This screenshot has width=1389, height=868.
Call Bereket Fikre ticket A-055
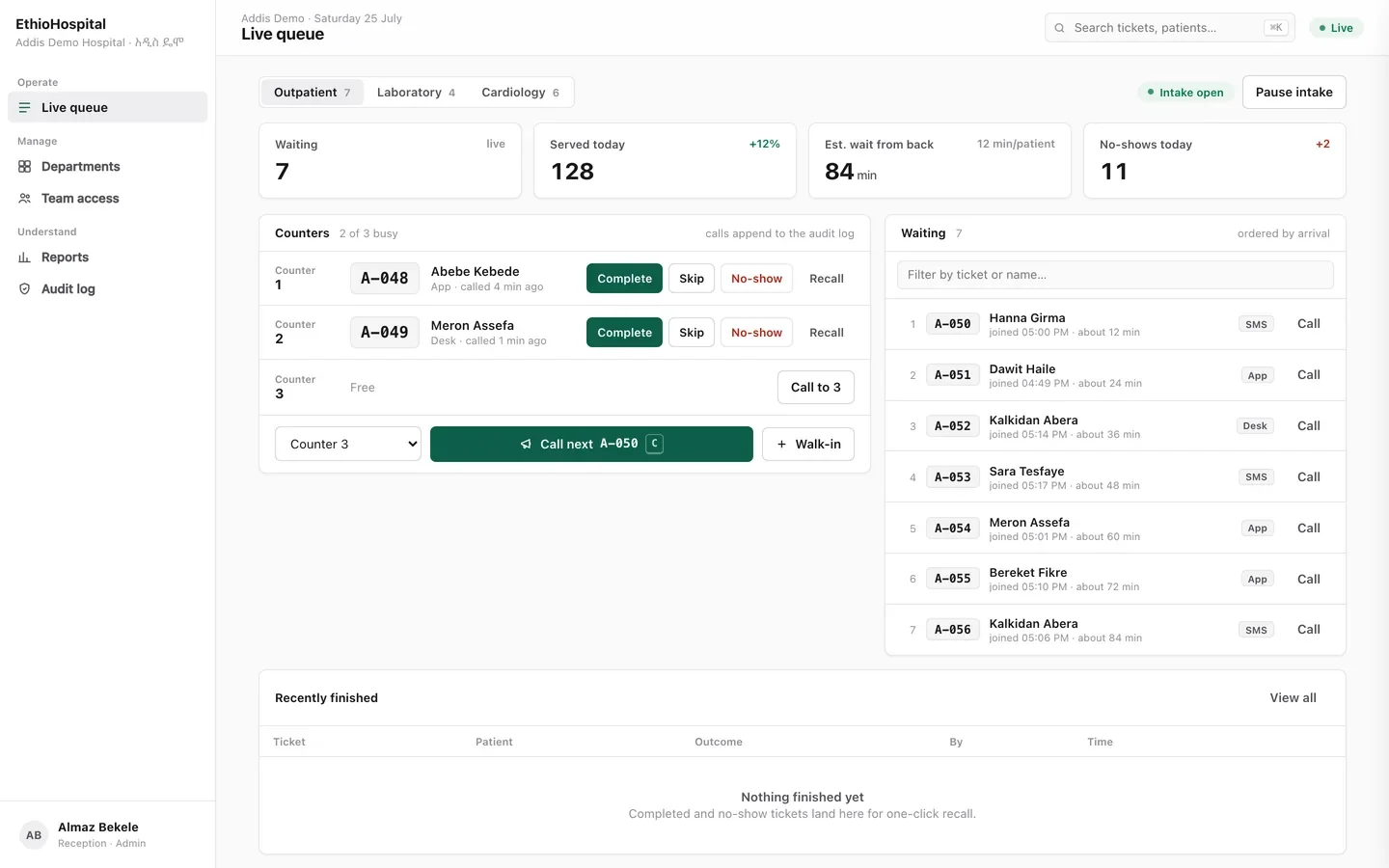click(x=1309, y=580)
